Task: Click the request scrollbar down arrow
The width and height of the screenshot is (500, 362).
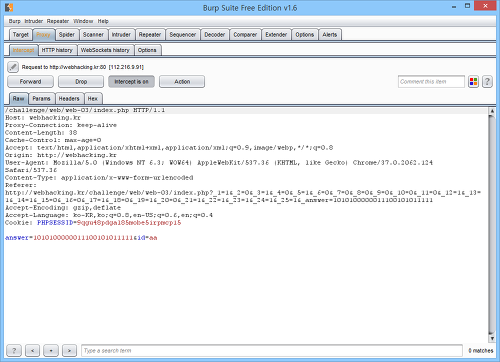Action: click(x=492, y=338)
